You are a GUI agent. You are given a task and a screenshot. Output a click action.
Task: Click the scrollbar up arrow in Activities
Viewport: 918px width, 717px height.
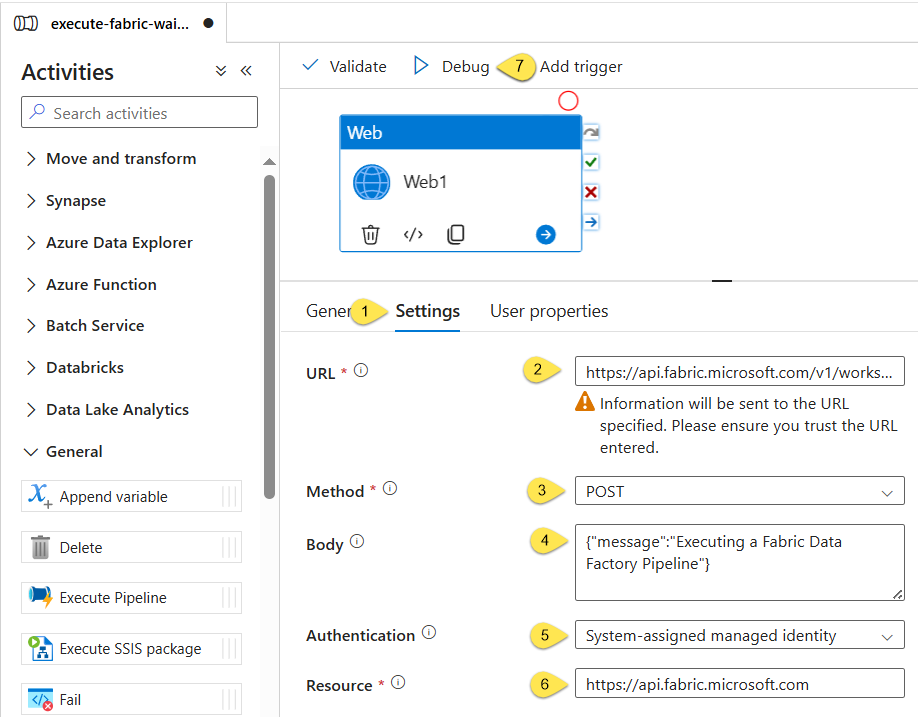(x=269, y=162)
